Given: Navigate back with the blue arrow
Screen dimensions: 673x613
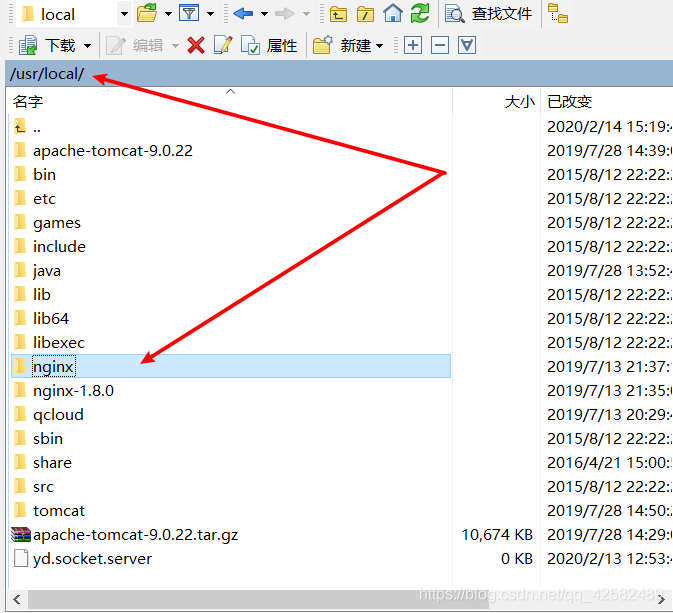Looking at the screenshot, I should [x=243, y=14].
